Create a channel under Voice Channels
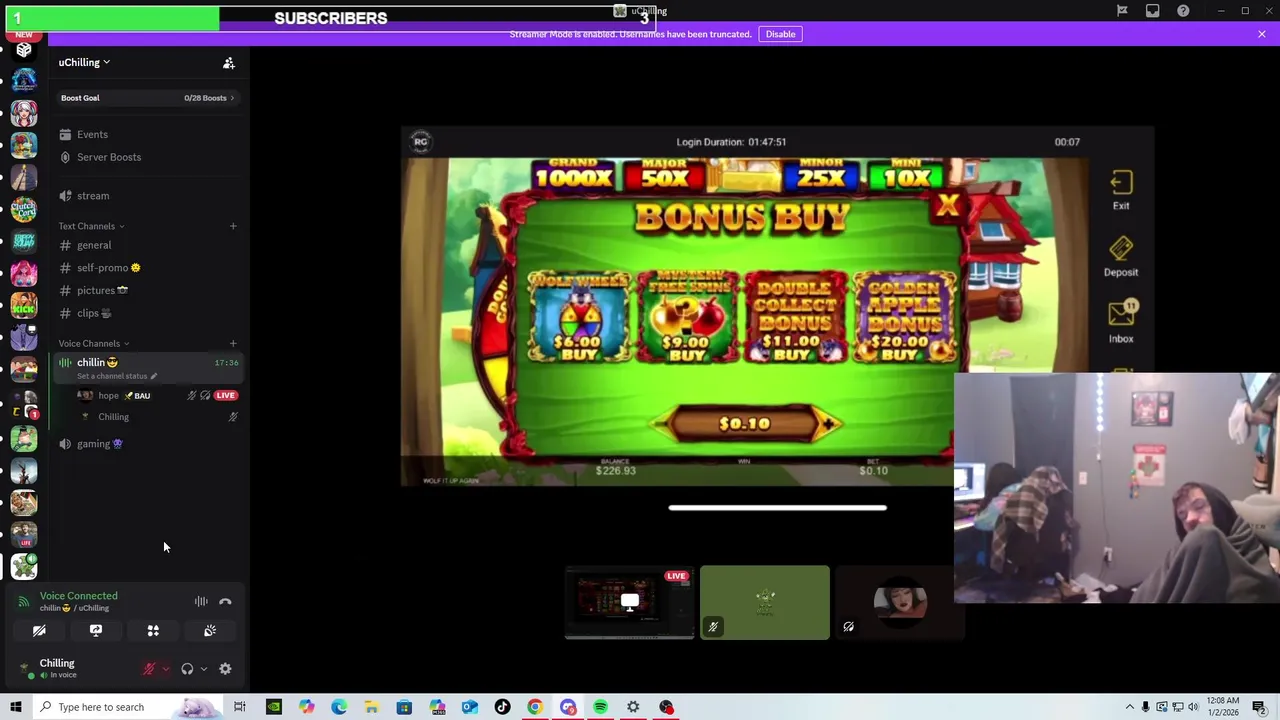This screenshot has height=720, width=1280. point(233,343)
